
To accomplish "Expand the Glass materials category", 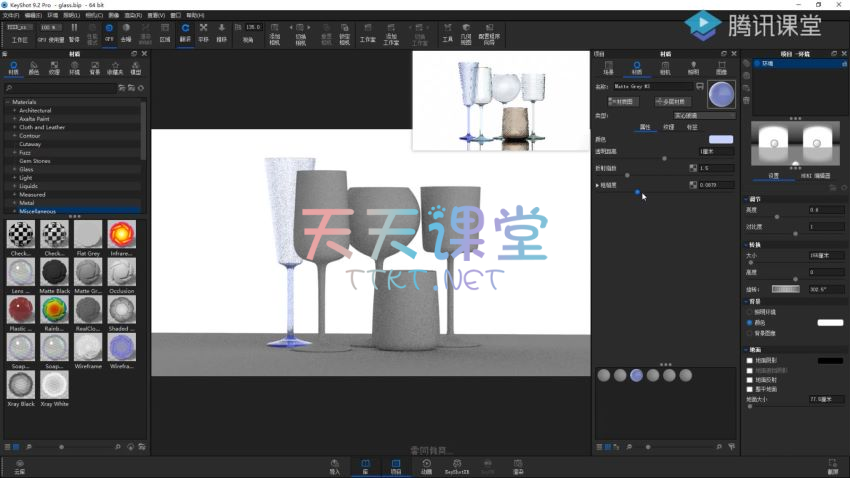I will pyautogui.click(x=14, y=169).
